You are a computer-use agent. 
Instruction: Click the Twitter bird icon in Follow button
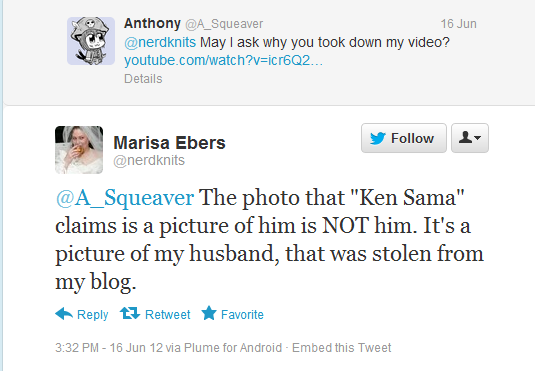[x=378, y=138]
